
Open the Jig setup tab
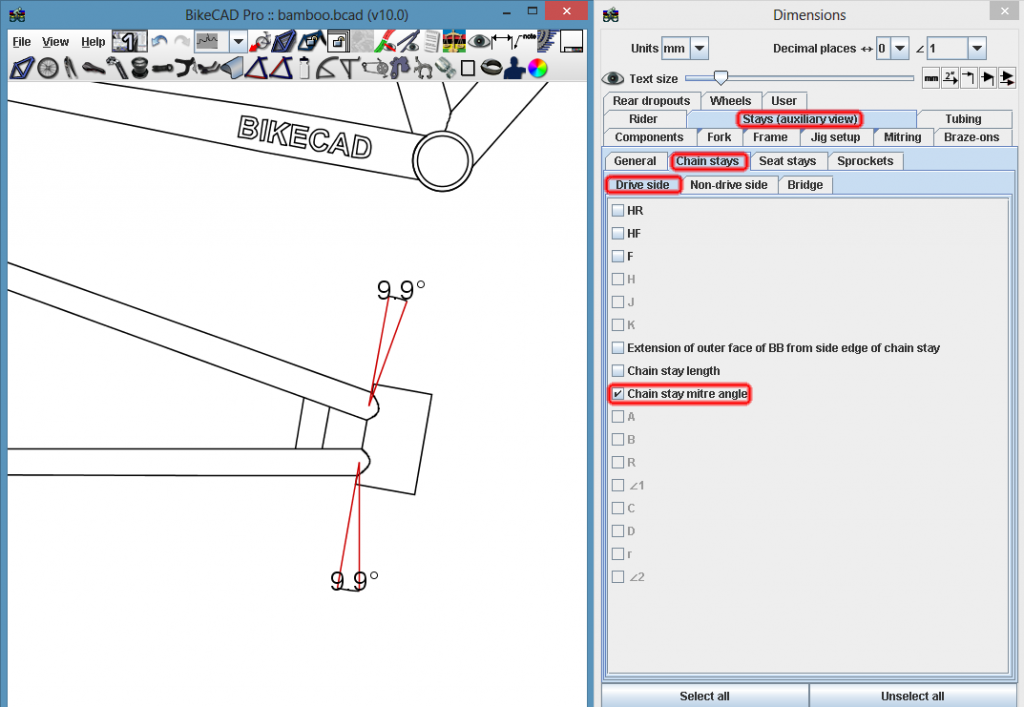click(x=835, y=137)
